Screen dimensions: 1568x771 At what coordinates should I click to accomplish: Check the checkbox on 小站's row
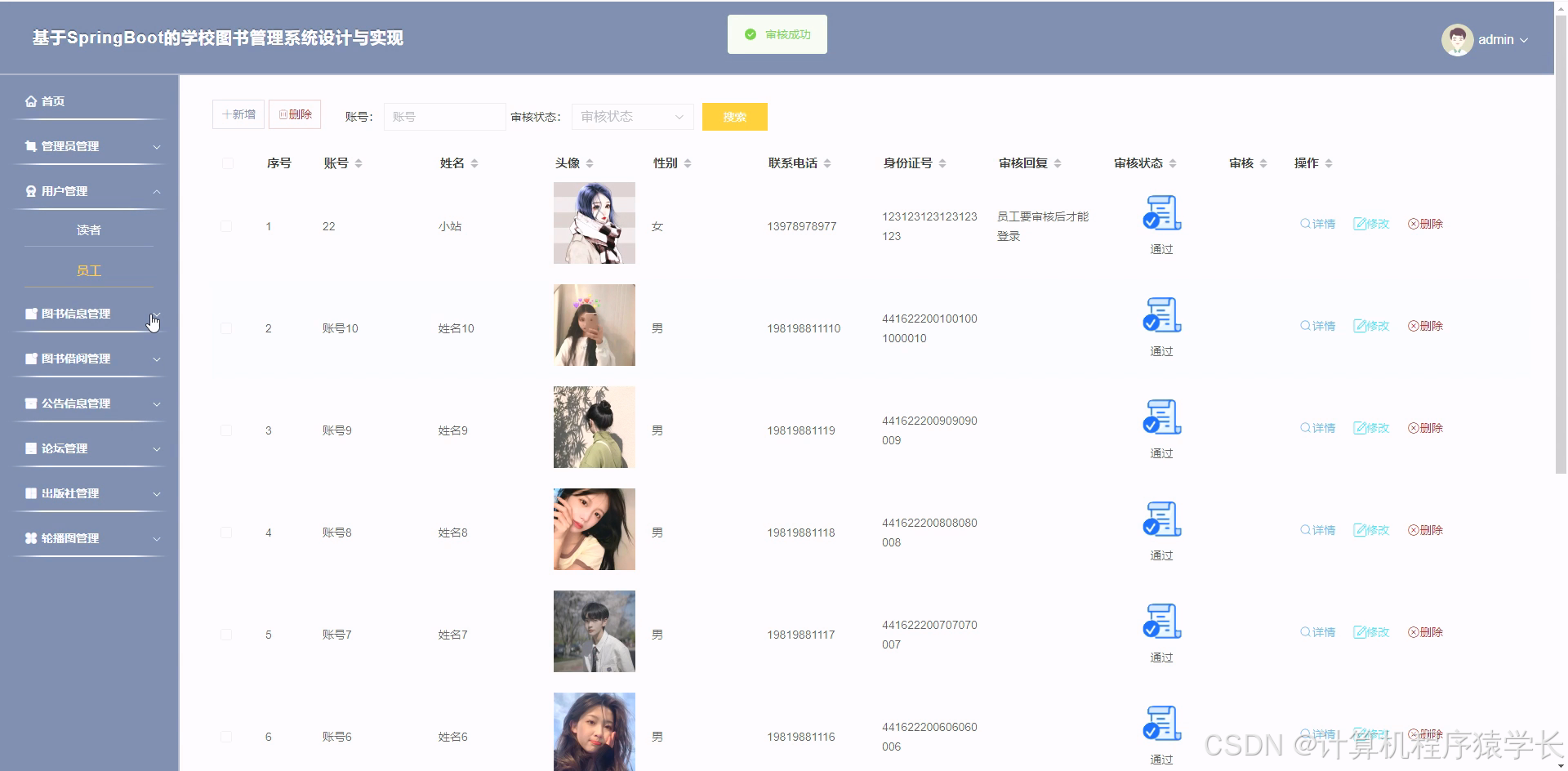click(x=226, y=226)
